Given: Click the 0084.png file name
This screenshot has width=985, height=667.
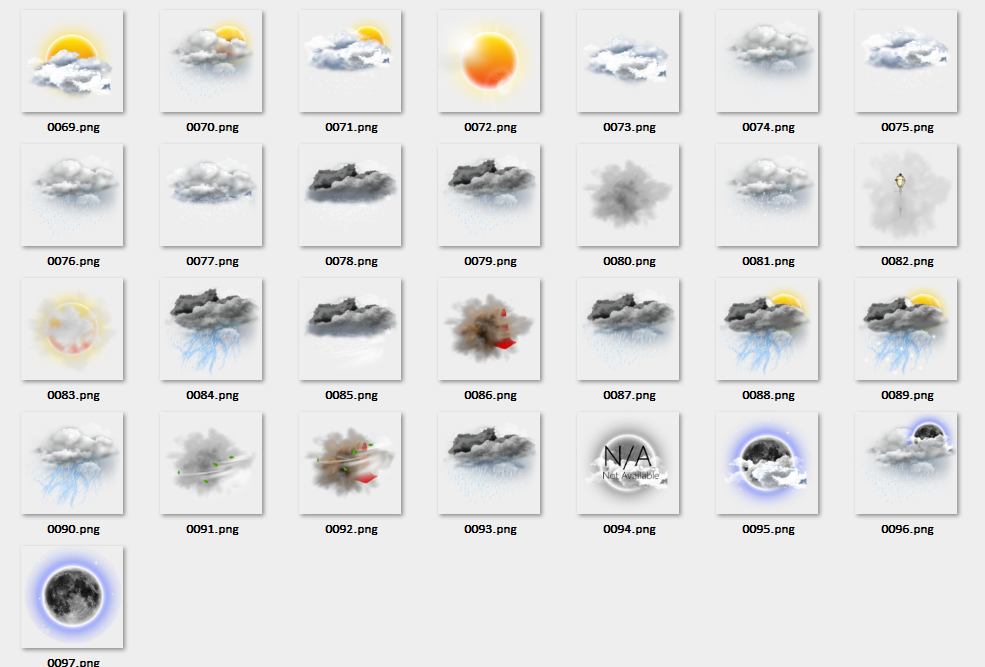Looking at the screenshot, I should click(212, 395).
